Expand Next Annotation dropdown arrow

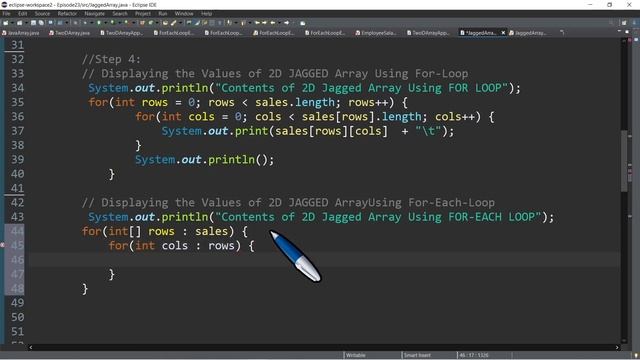(x=236, y=23)
